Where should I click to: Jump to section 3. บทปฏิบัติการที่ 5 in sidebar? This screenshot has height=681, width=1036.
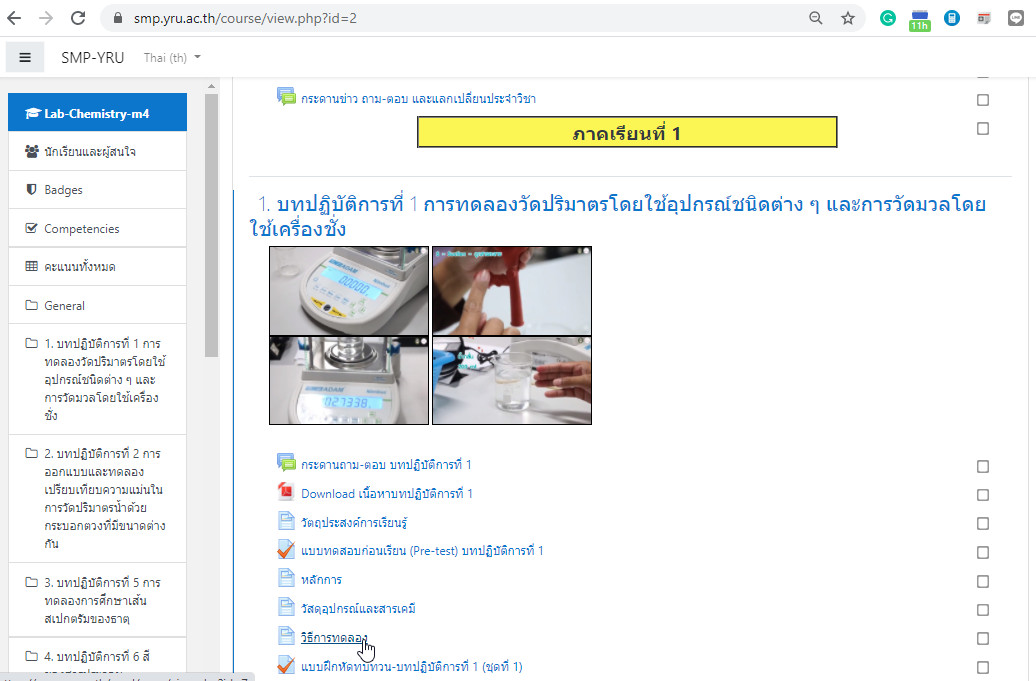point(97,600)
